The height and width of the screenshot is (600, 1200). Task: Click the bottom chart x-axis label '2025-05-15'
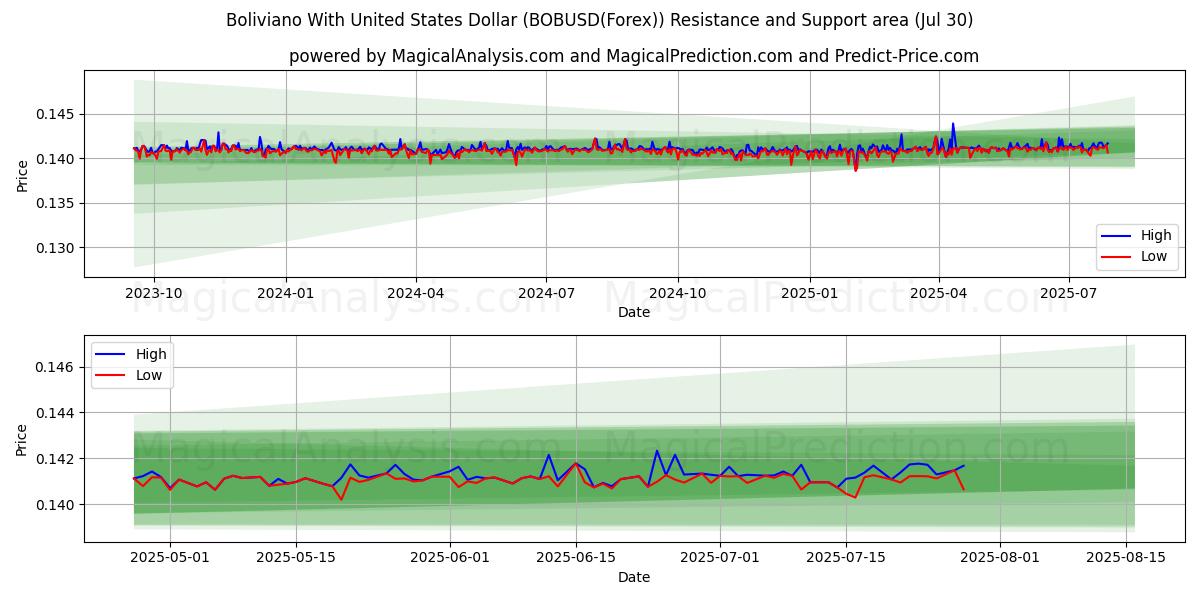[296, 558]
